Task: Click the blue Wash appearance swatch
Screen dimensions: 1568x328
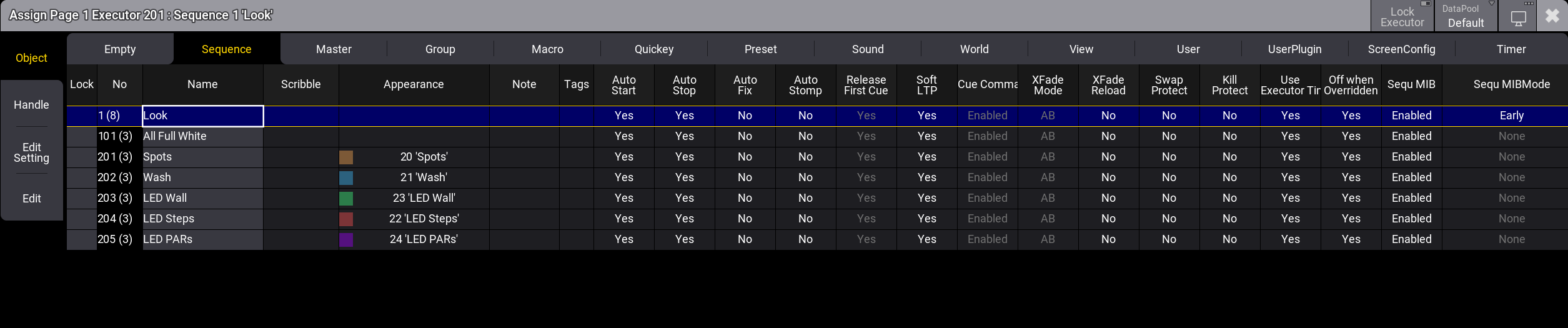Action: (x=346, y=178)
